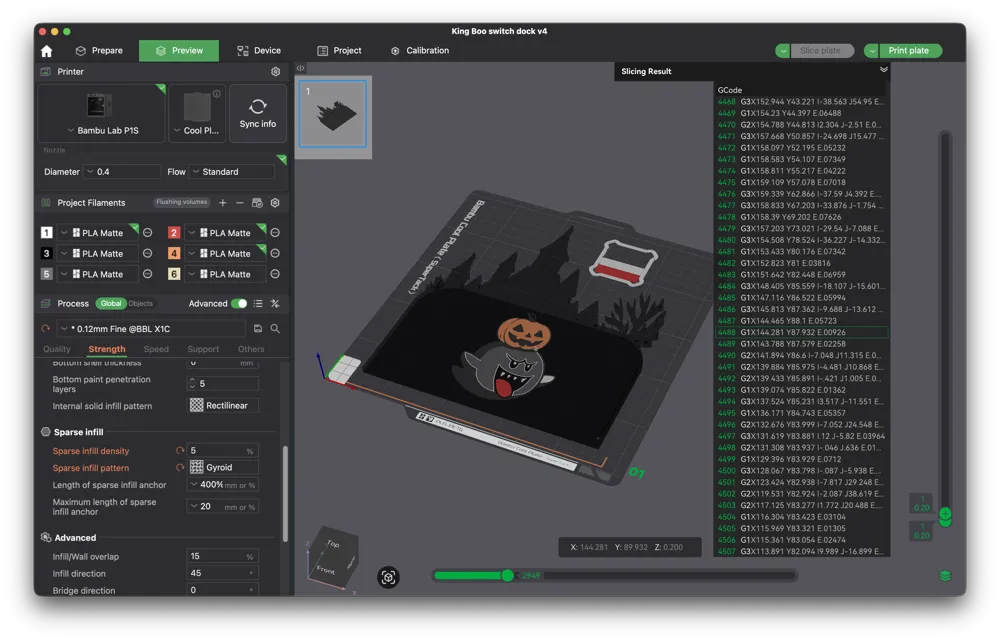Reset Sparse infill density value
1000x641 pixels.
pos(180,451)
